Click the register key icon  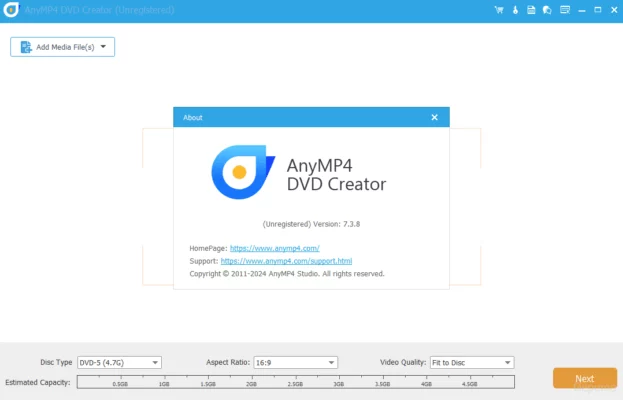(x=515, y=10)
